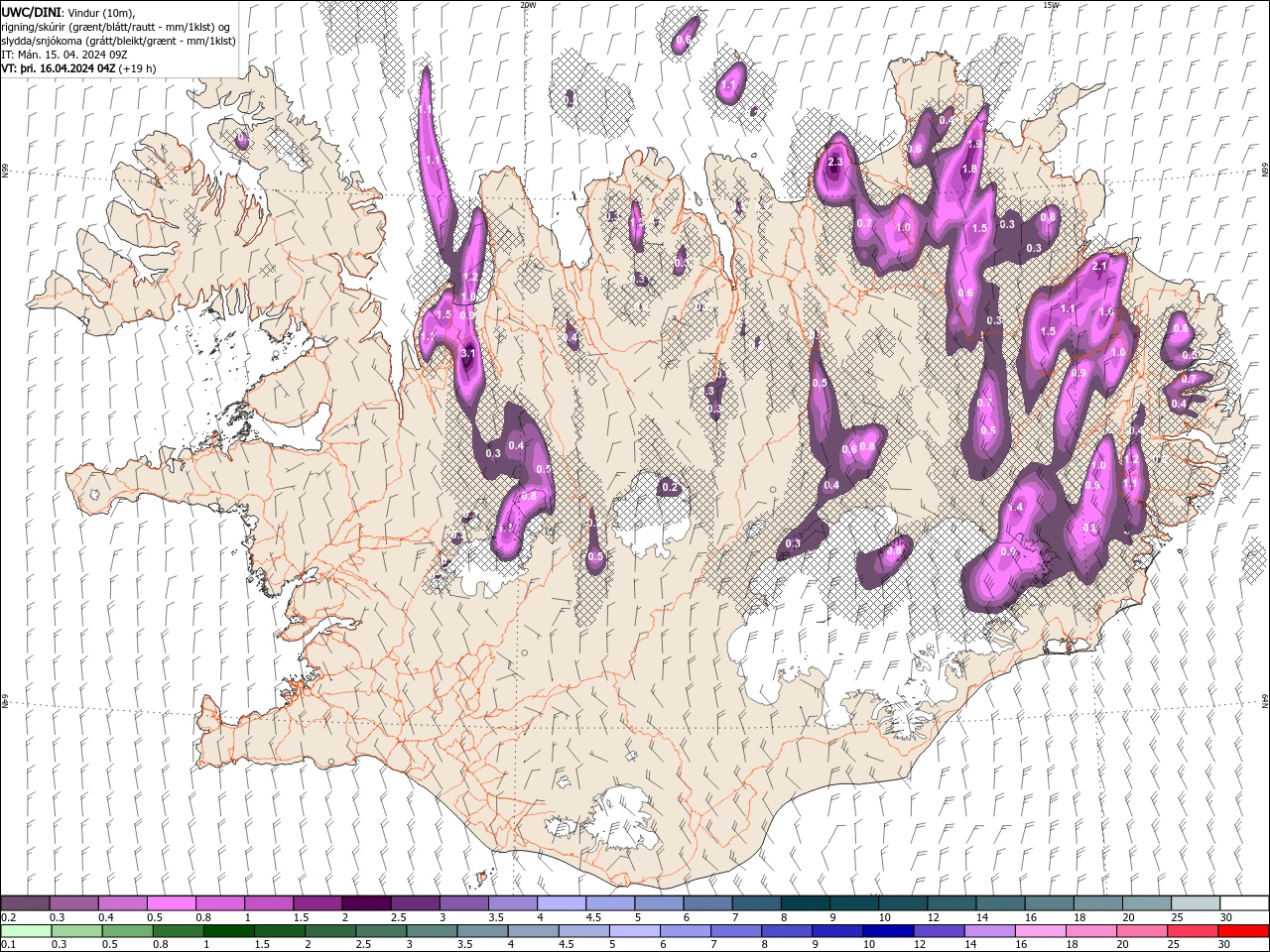Screen dimensions: 1270x952
Task: Click the '66N' latitude label on the right edge
Action: tap(1265, 171)
